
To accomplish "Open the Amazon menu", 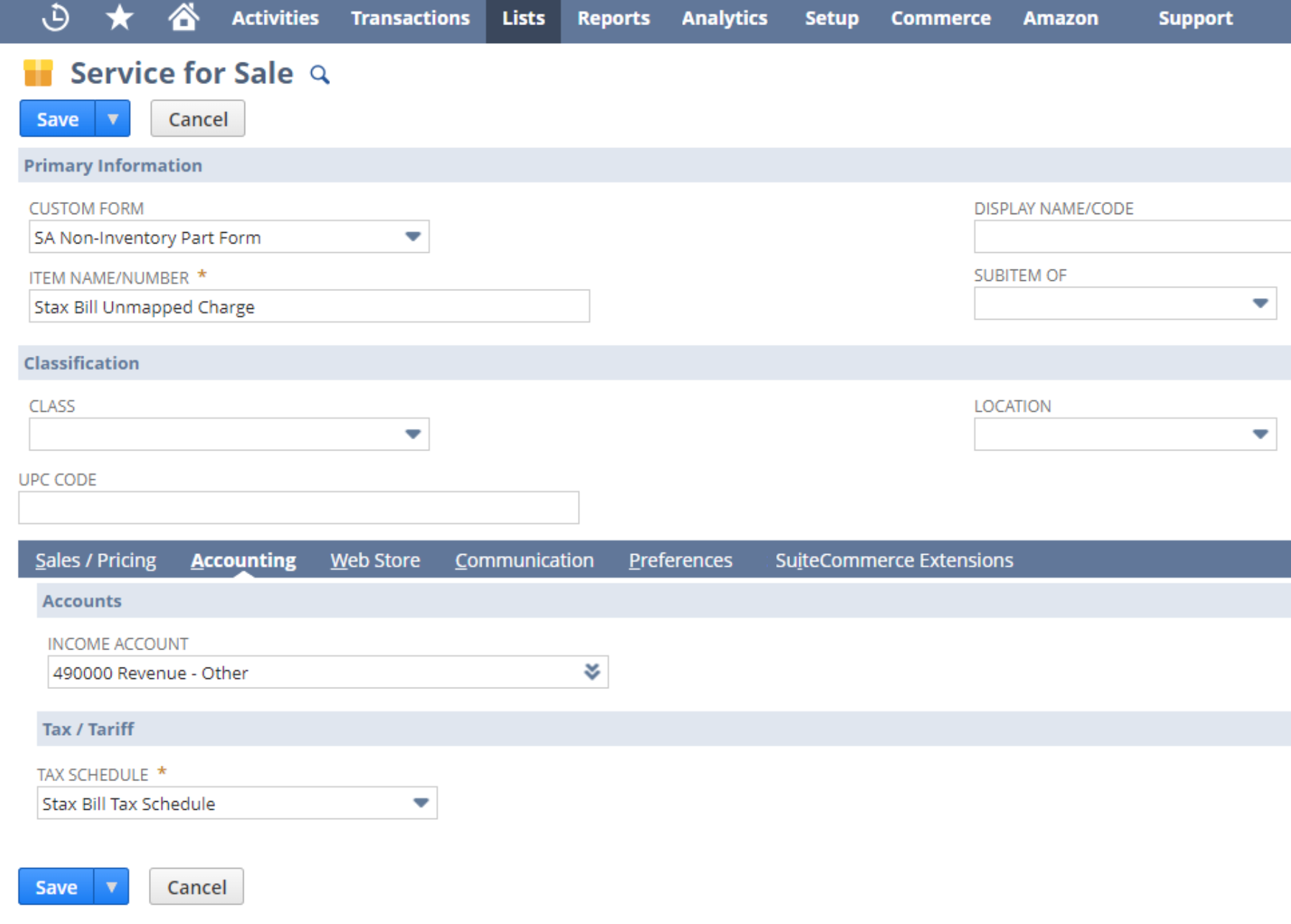I will coord(1061,18).
